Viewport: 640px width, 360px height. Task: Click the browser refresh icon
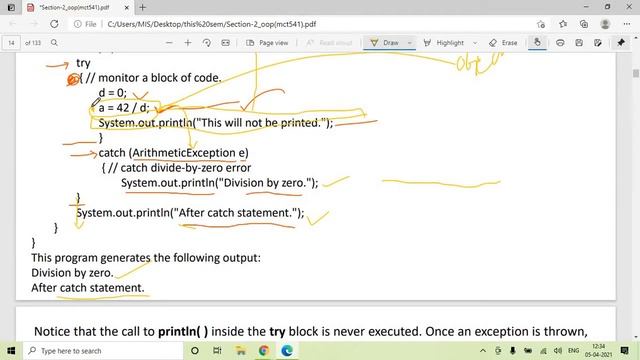click(54, 24)
